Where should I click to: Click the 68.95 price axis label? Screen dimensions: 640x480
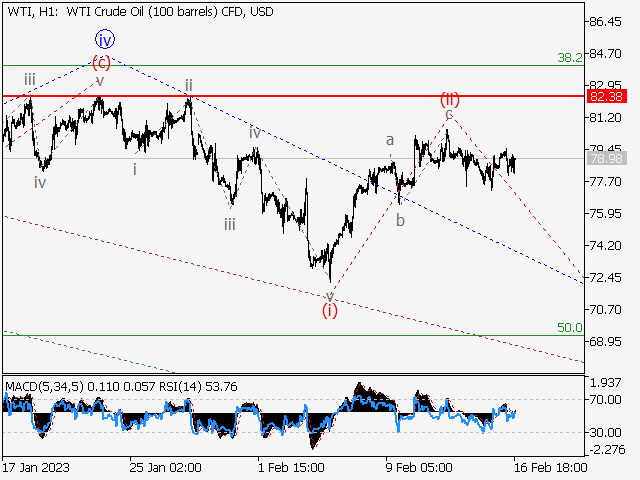(x=606, y=341)
